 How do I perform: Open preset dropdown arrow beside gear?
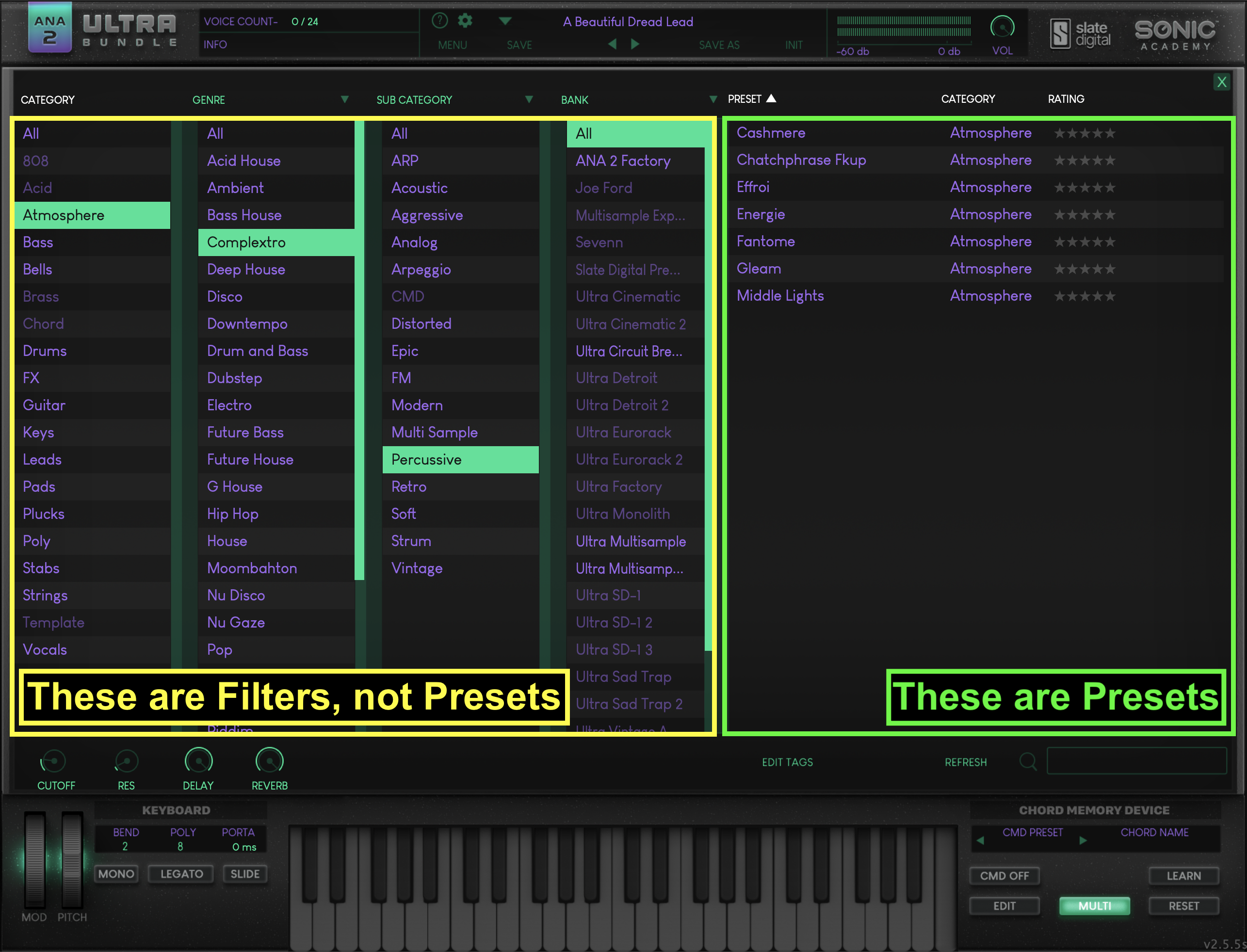coord(505,21)
